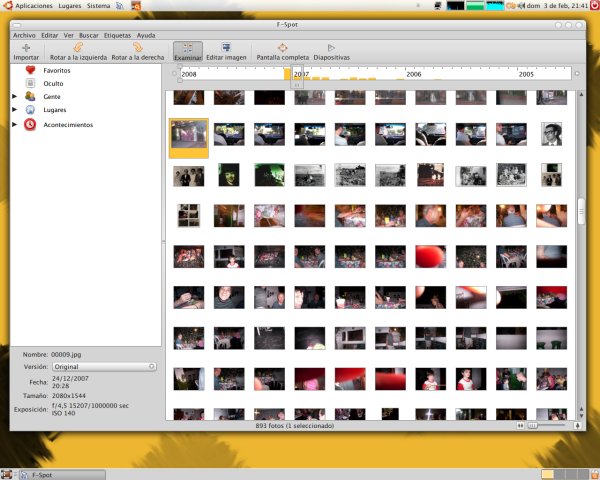This screenshot has width=600, height=480.
Task: Click the scrollbar up arrow
Action: point(581,94)
